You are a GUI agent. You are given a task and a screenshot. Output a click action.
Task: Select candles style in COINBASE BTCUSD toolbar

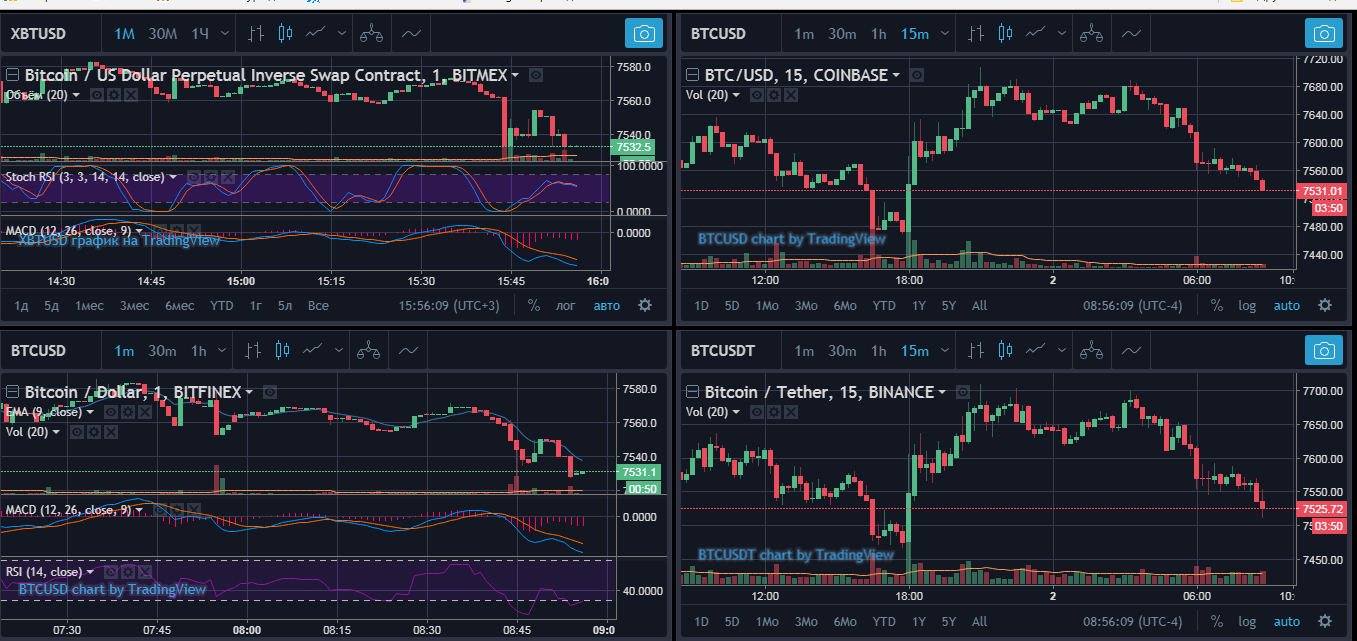coord(1005,33)
